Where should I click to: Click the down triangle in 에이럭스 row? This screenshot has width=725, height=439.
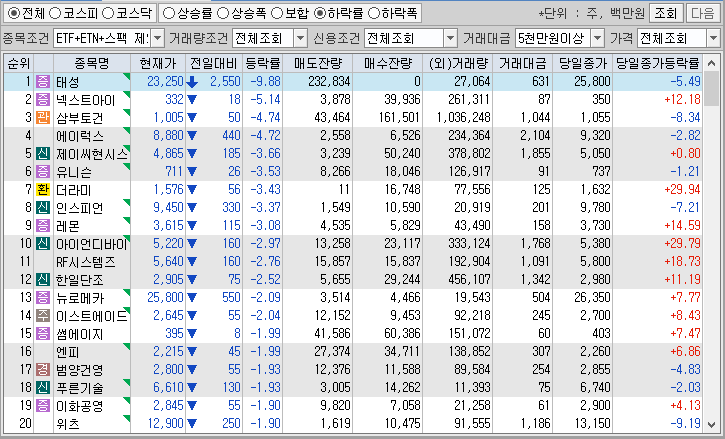tap(192, 136)
